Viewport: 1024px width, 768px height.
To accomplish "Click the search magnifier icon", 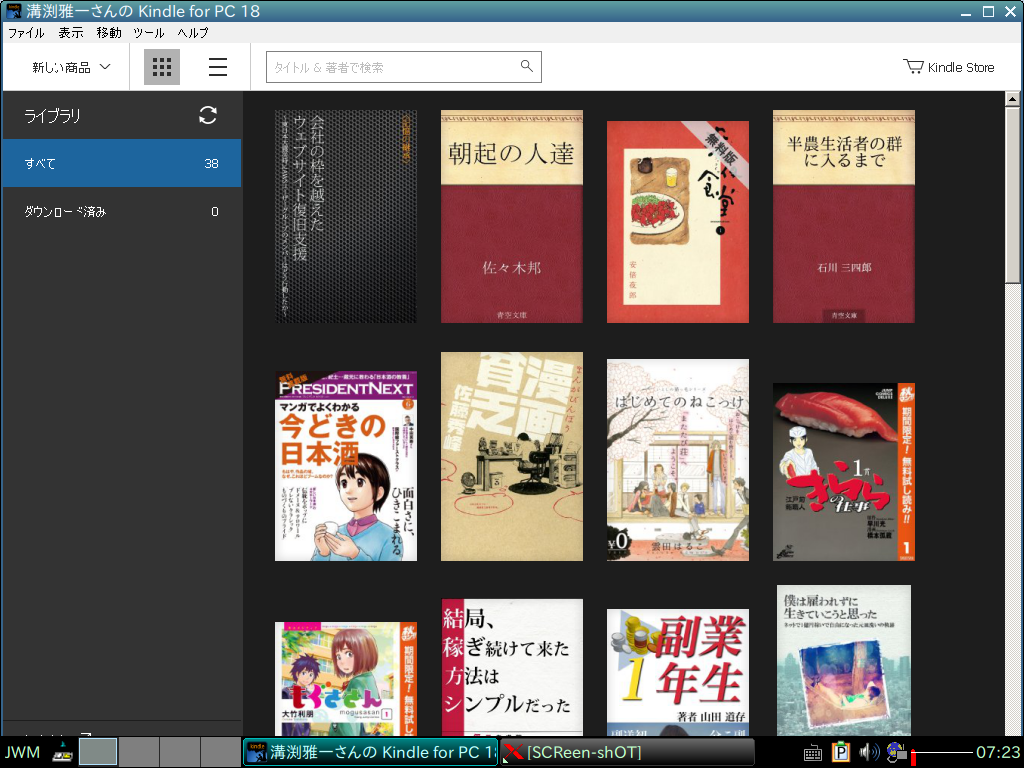I will point(526,66).
